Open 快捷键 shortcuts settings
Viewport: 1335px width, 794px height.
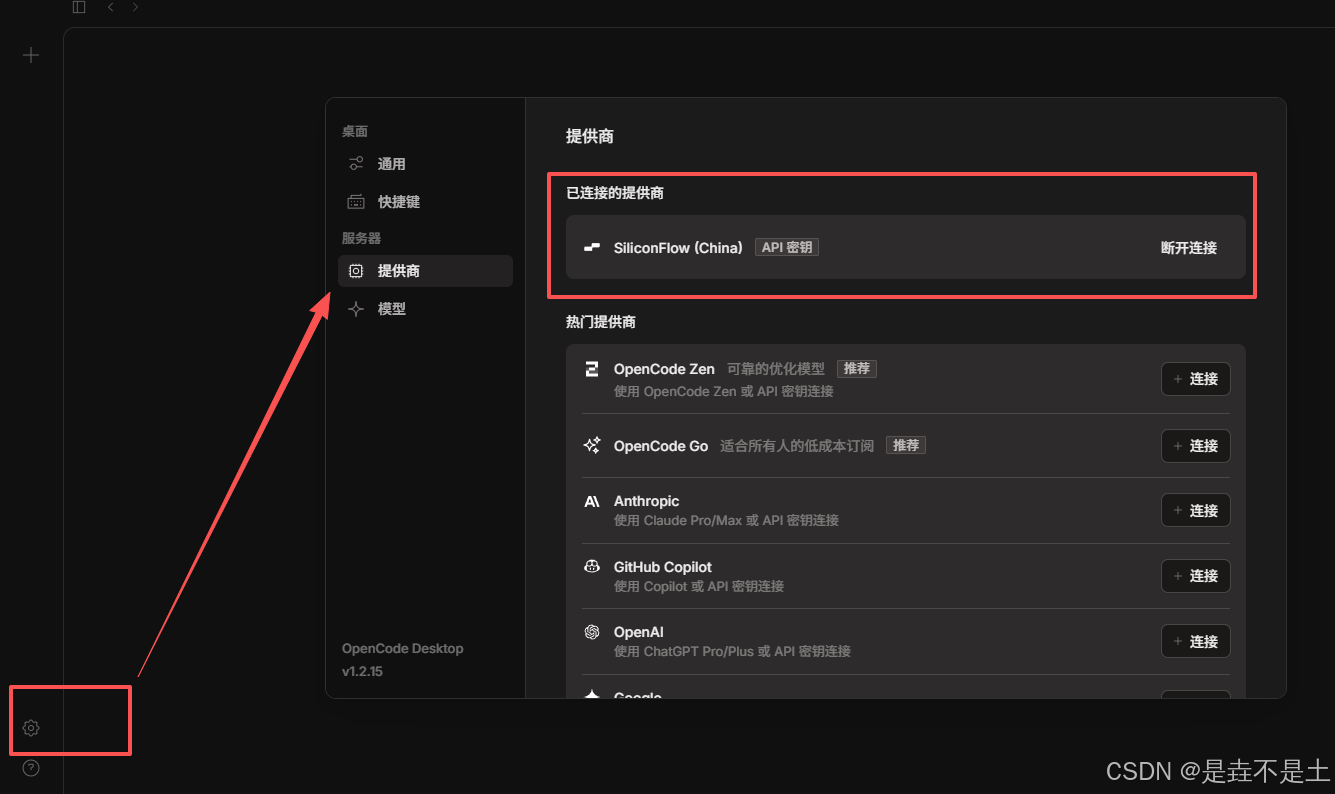tap(425, 202)
